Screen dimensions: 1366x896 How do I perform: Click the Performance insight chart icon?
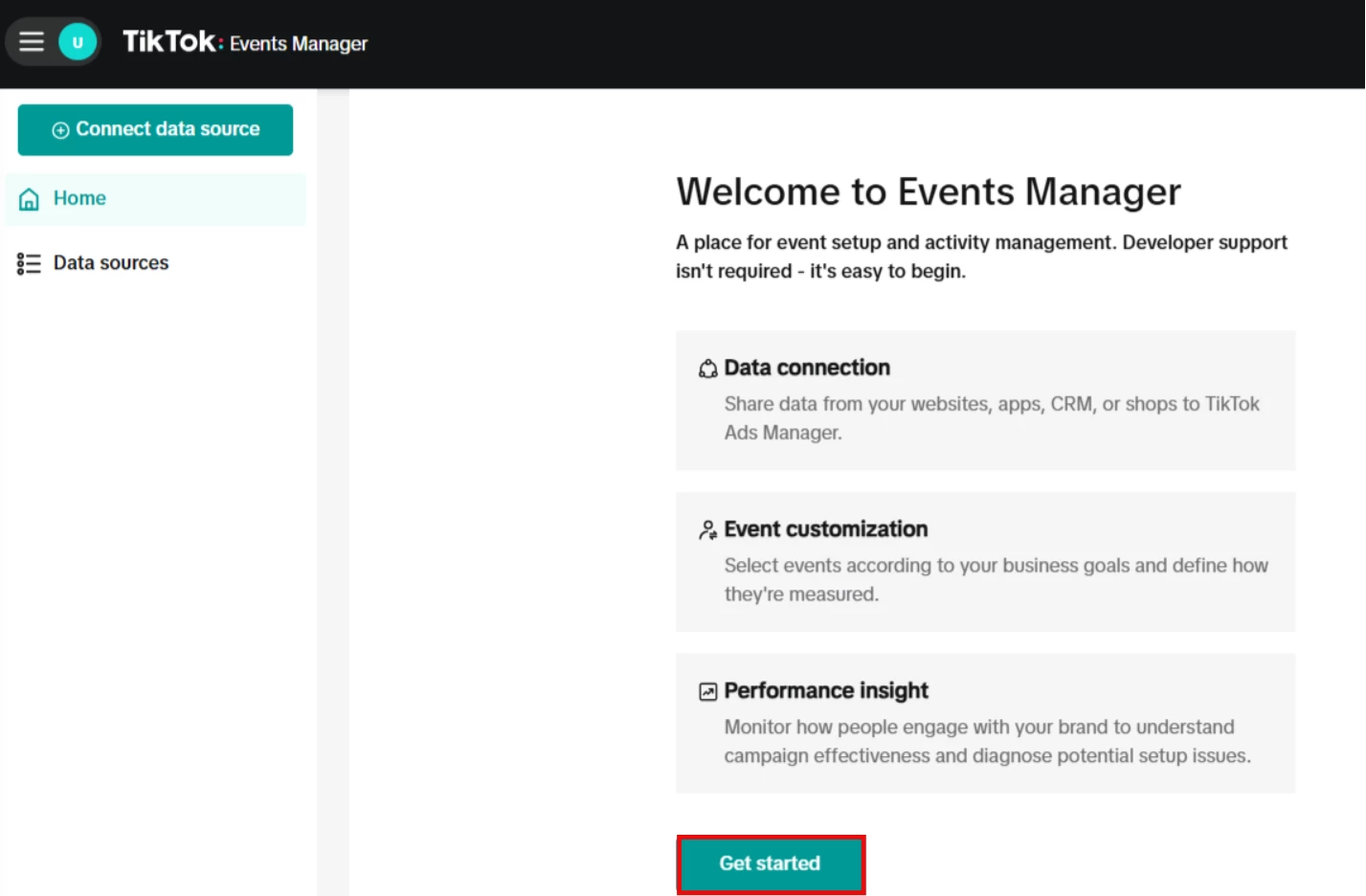[707, 691]
